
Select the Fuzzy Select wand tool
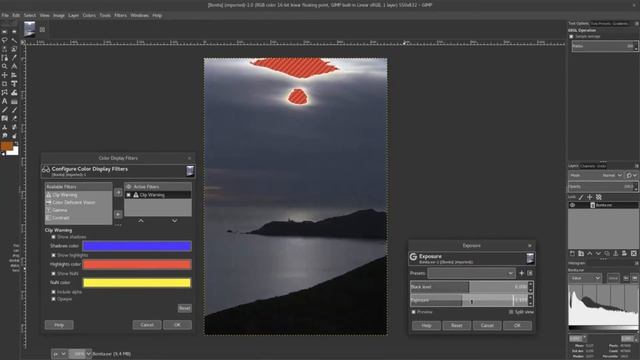point(14,40)
